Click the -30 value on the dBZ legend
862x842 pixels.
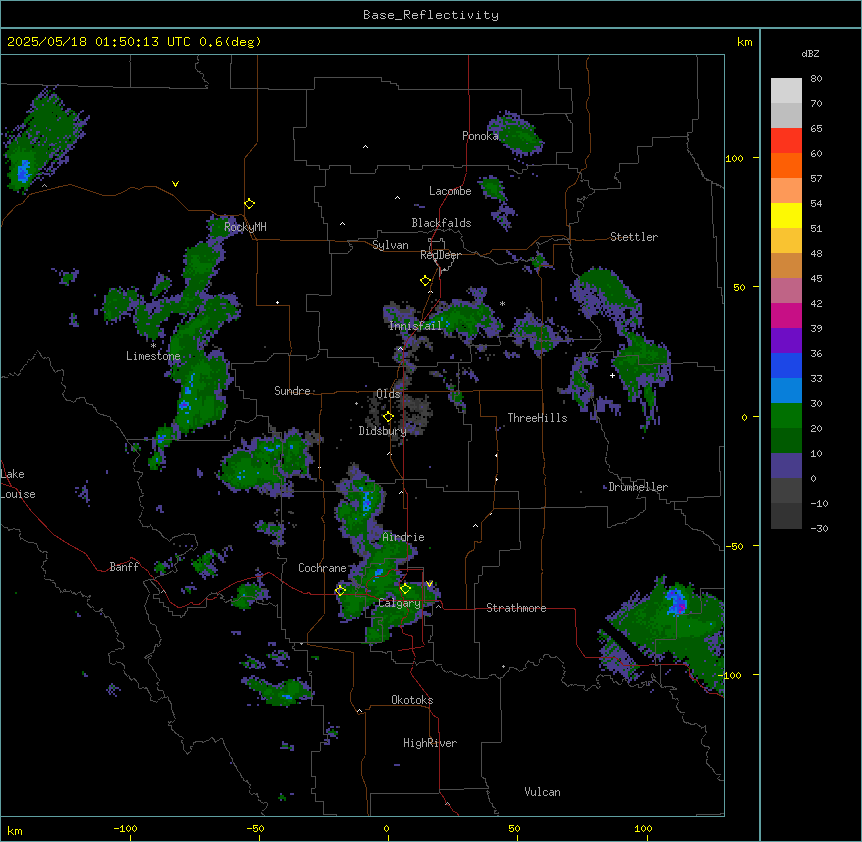(819, 528)
